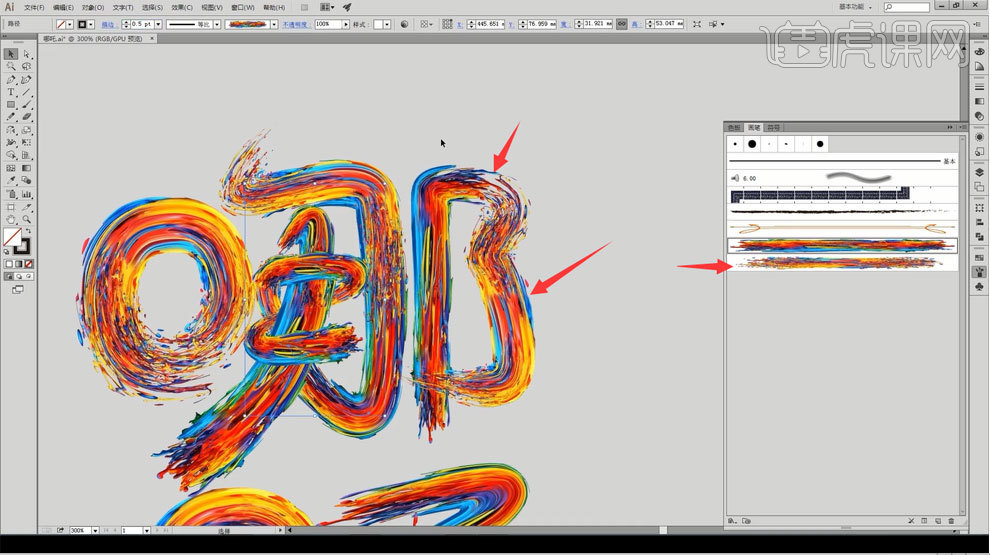
Task: Select the Type tool
Action: coord(11,92)
